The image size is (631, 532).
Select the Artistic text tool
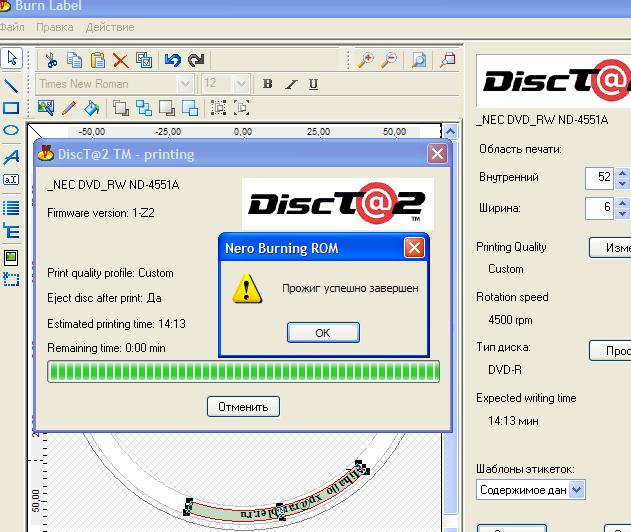(x=11, y=157)
